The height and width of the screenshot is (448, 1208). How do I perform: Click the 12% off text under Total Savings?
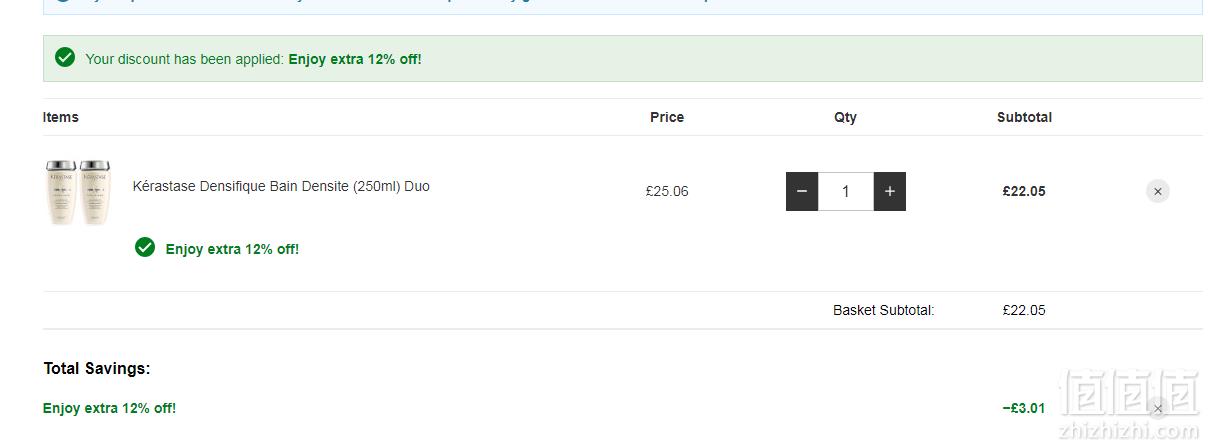coord(110,408)
